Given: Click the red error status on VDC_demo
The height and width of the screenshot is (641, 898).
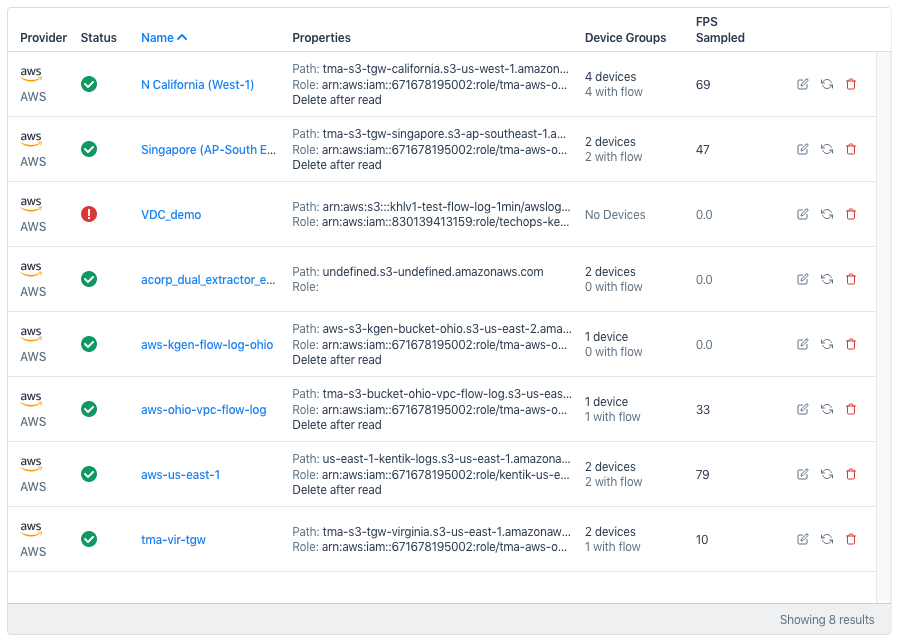Looking at the screenshot, I should (89, 214).
